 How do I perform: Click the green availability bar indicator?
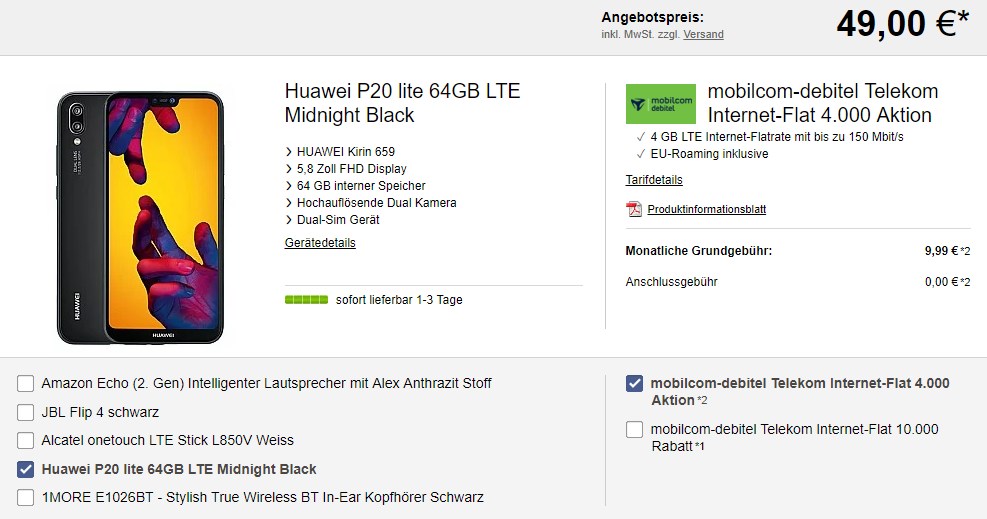coord(306,300)
